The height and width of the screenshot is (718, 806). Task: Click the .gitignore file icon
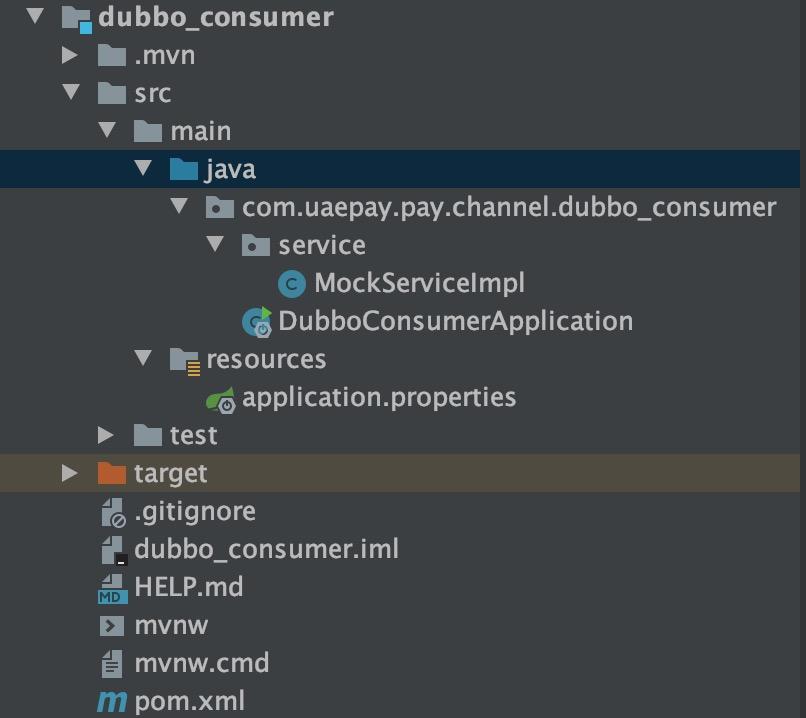pos(112,511)
